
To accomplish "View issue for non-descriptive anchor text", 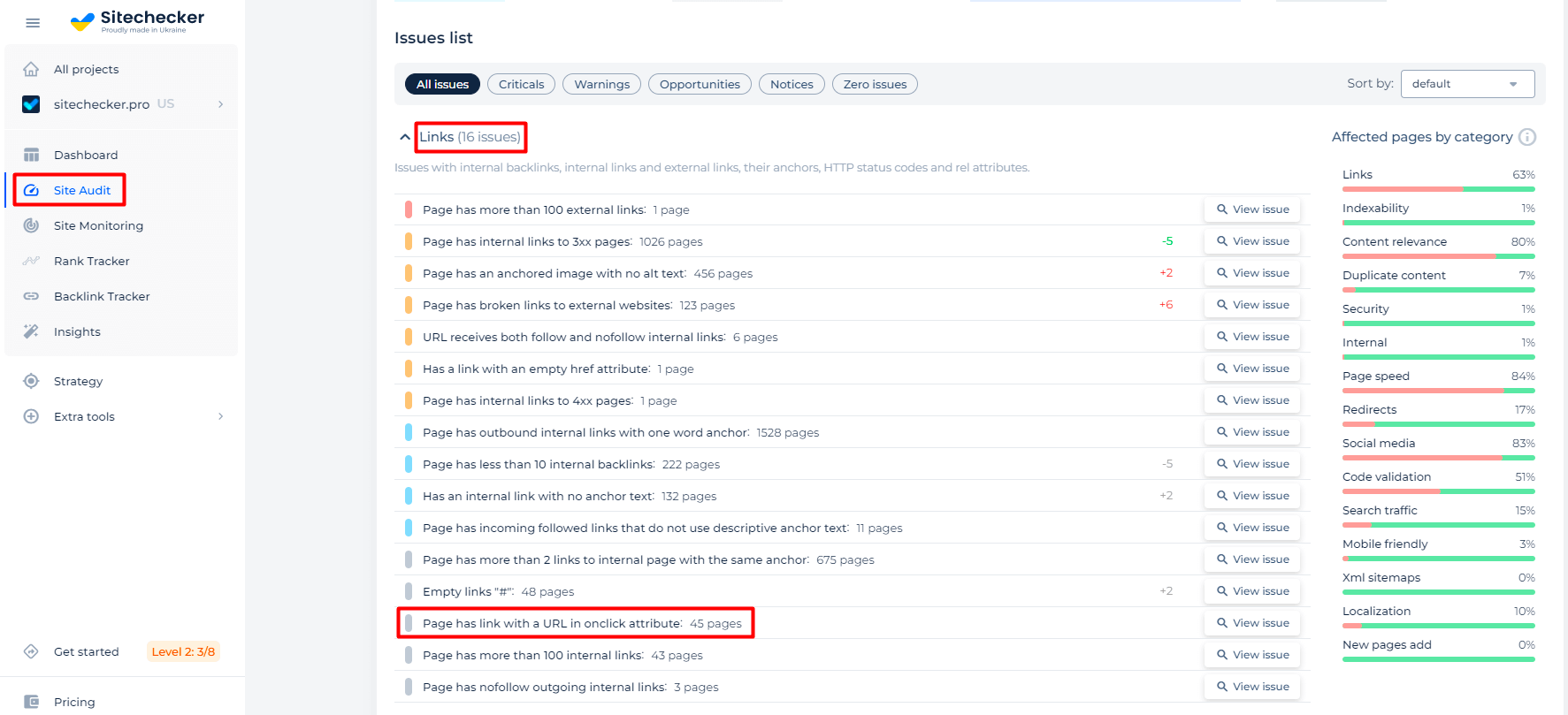I will 1252,528.
